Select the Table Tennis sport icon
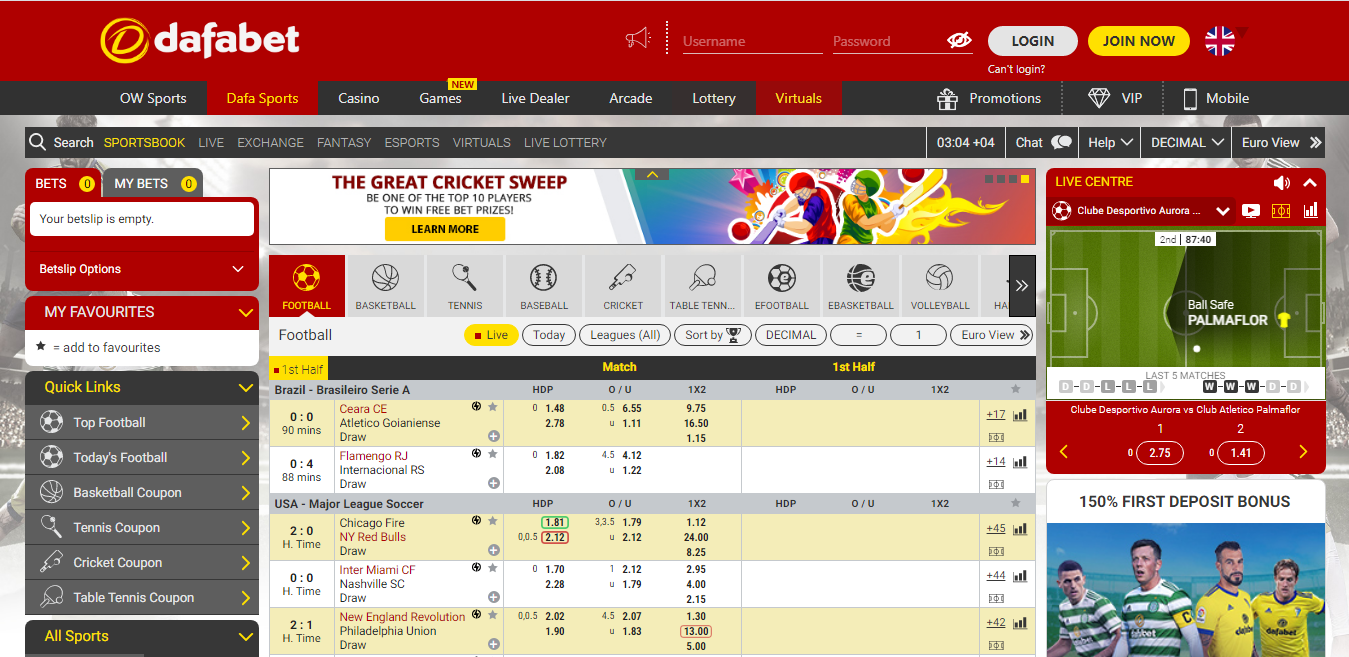 pyautogui.click(x=702, y=285)
